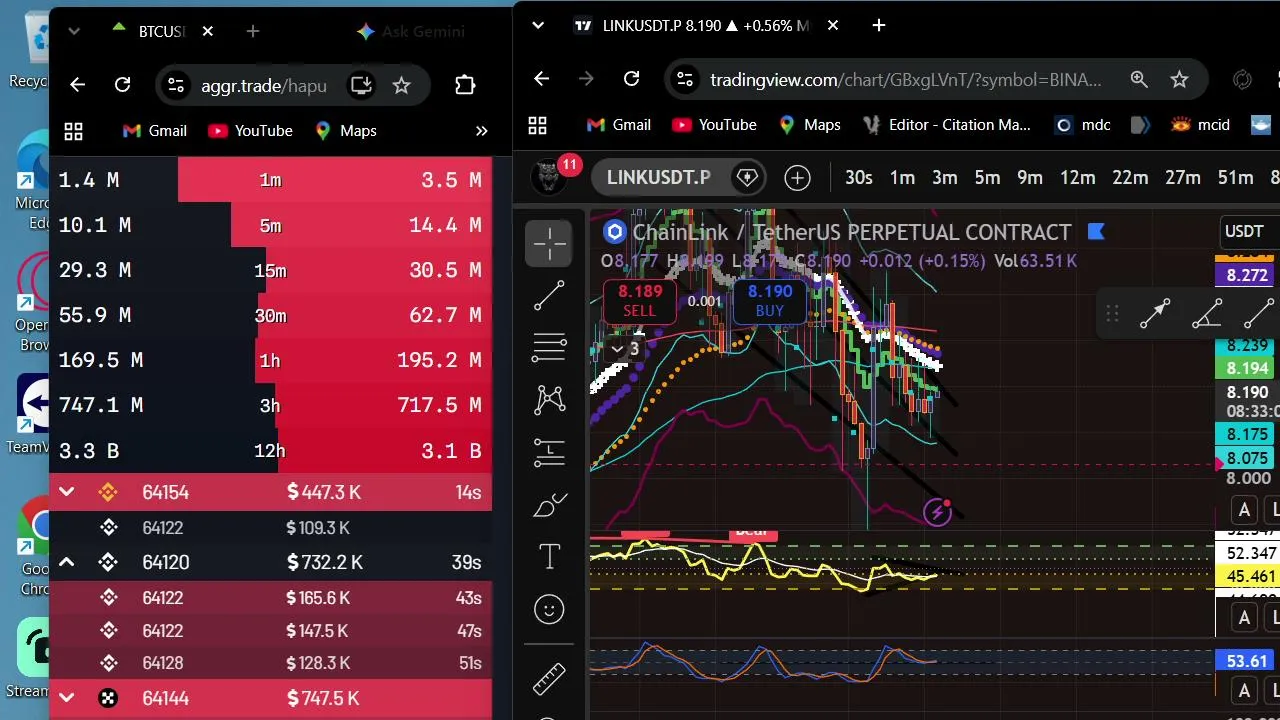Open the mdc bookmark
Image resolution: width=1280 pixels, height=720 pixels.
click(1083, 125)
